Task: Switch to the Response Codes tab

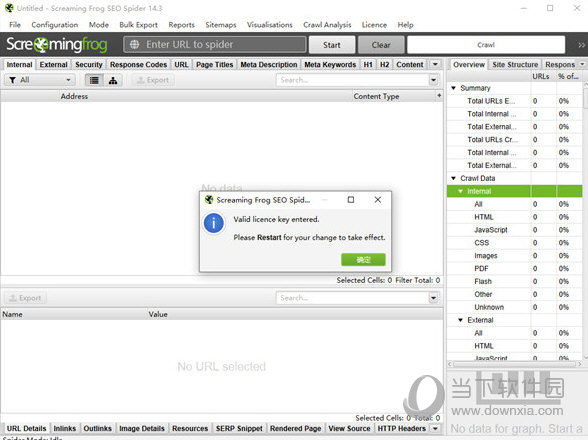Action: [138, 65]
